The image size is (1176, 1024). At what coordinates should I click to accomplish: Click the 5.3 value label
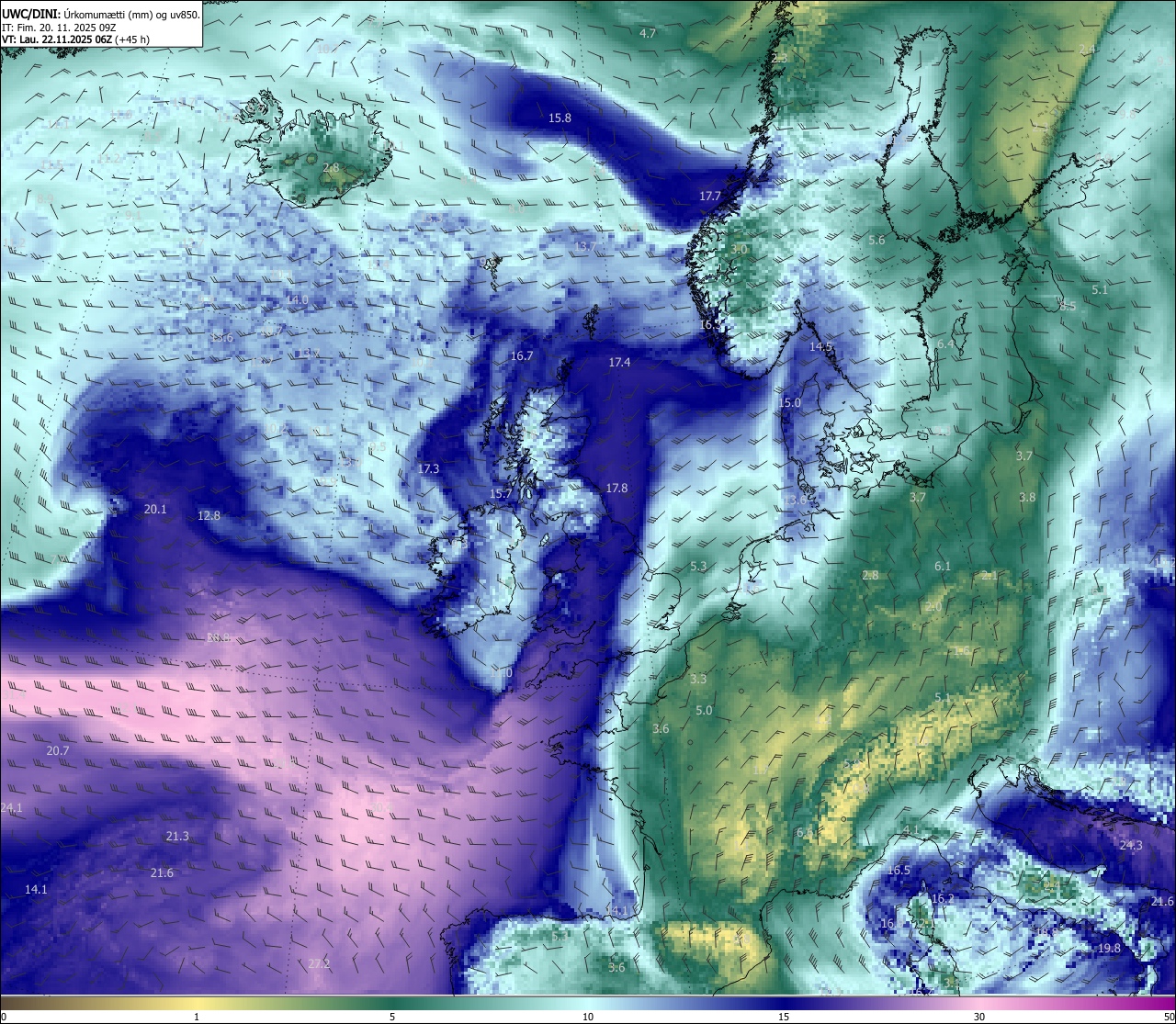[698, 566]
